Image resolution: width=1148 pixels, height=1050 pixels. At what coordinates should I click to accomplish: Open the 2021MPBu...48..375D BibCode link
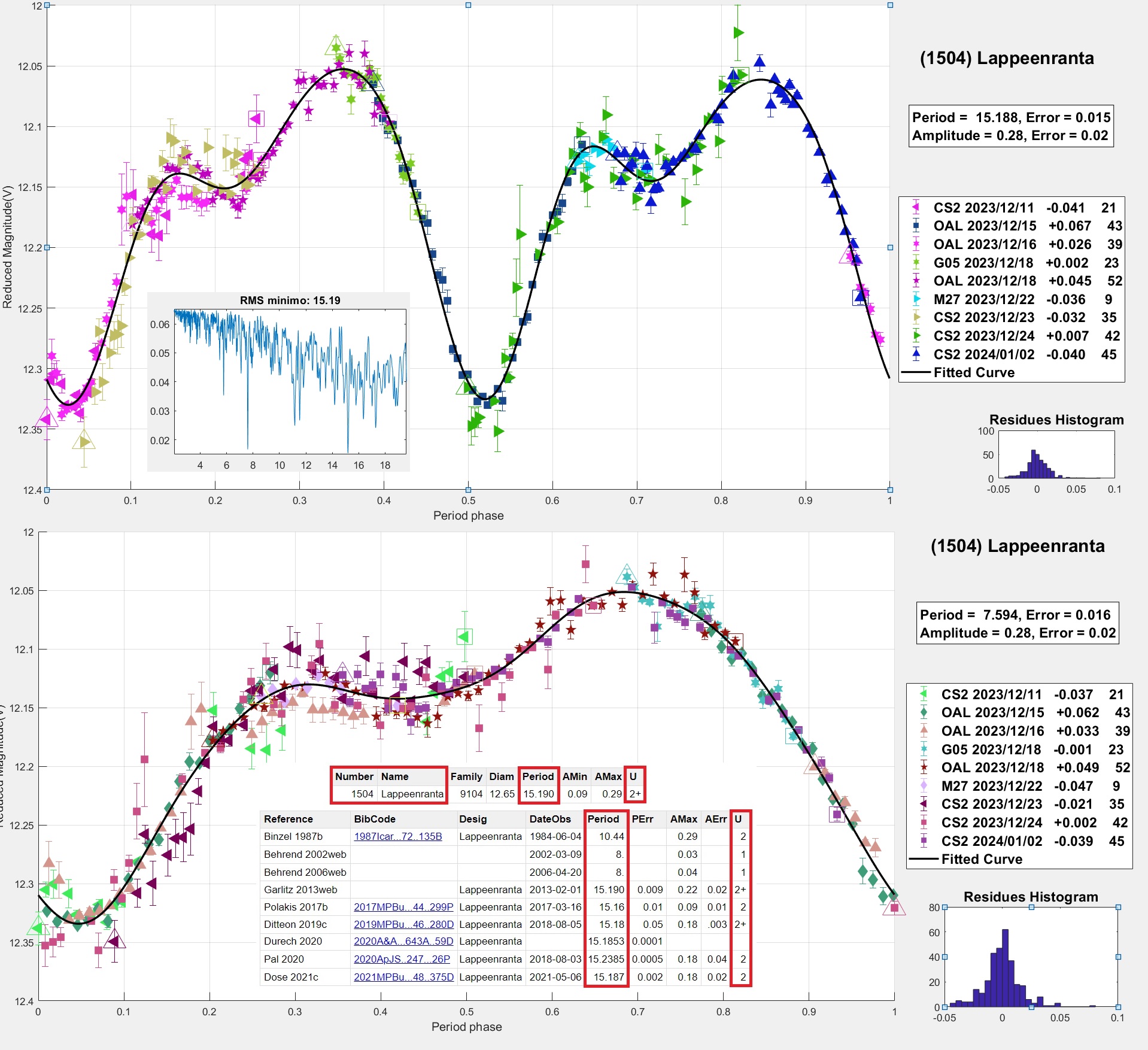(403, 977)
